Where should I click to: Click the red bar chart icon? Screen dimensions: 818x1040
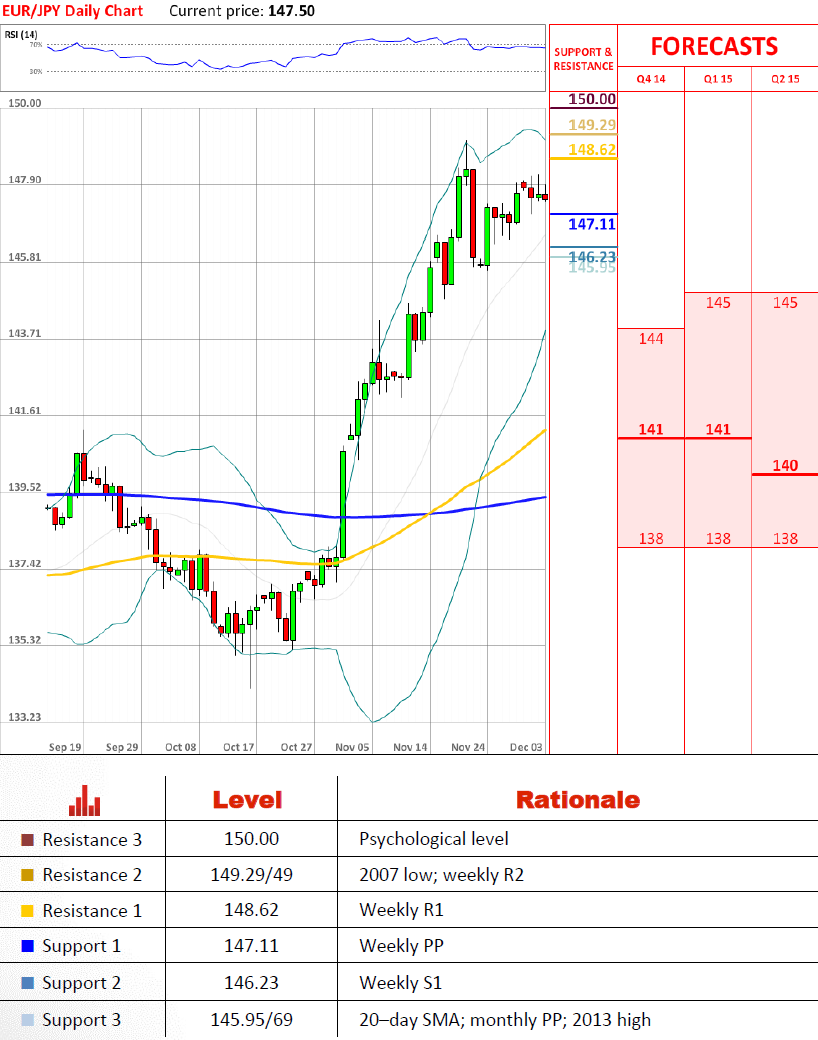point(84,801)
